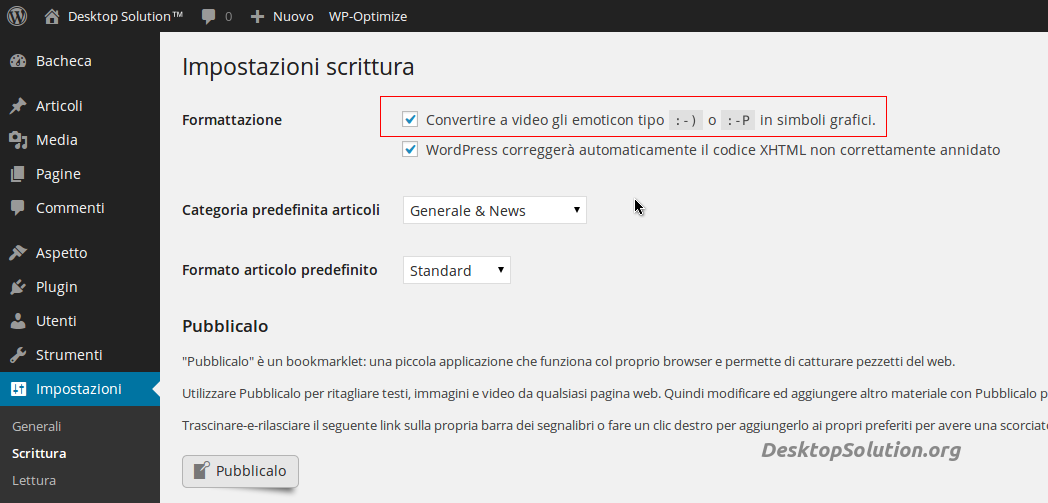This screenshot has width=1048, height=503.
Task: Click the Desktop Solution™ site name
Action: [126, 17]
